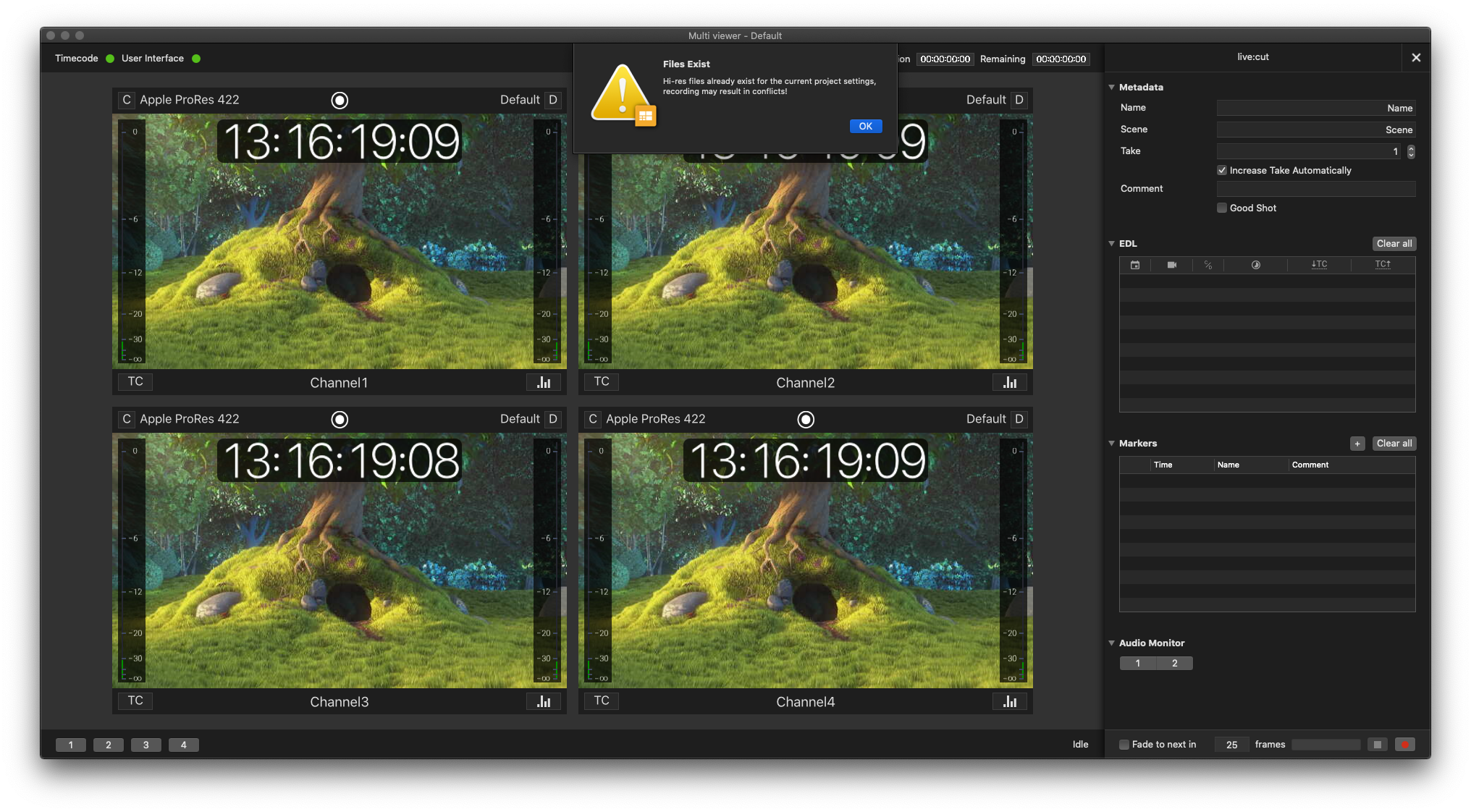Toggle the record circle on Channel1 header
This screenshot has width=1471, height=812.
click(340, 100)
